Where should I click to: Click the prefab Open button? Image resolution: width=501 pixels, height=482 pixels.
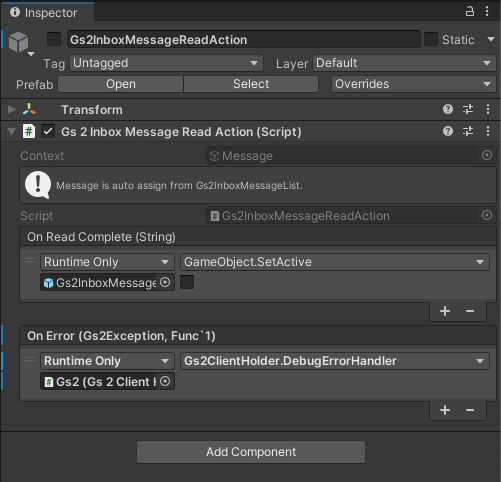pyautogui.click(x=121, y=84)
